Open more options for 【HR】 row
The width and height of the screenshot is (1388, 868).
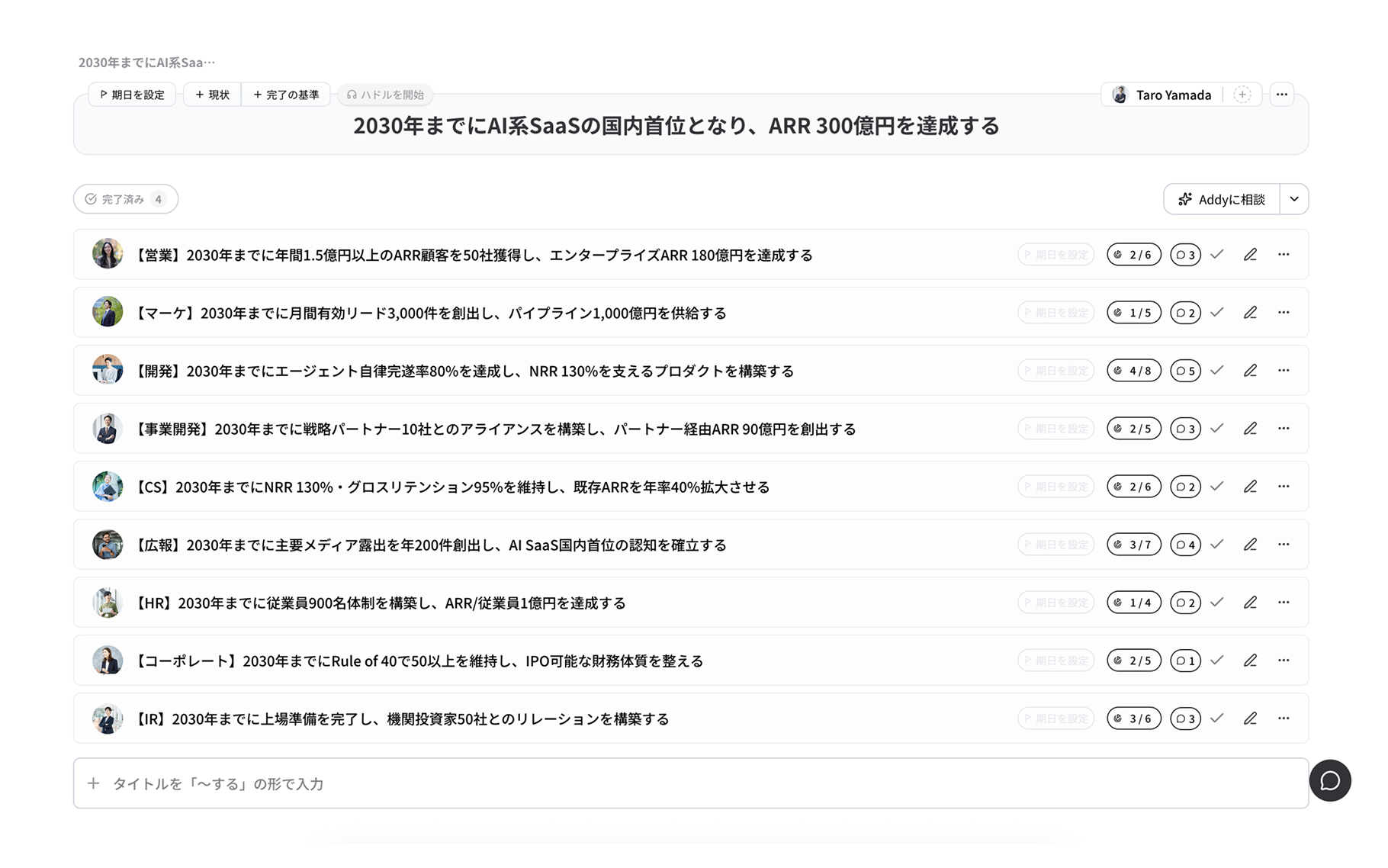(x=1284, y=603)
